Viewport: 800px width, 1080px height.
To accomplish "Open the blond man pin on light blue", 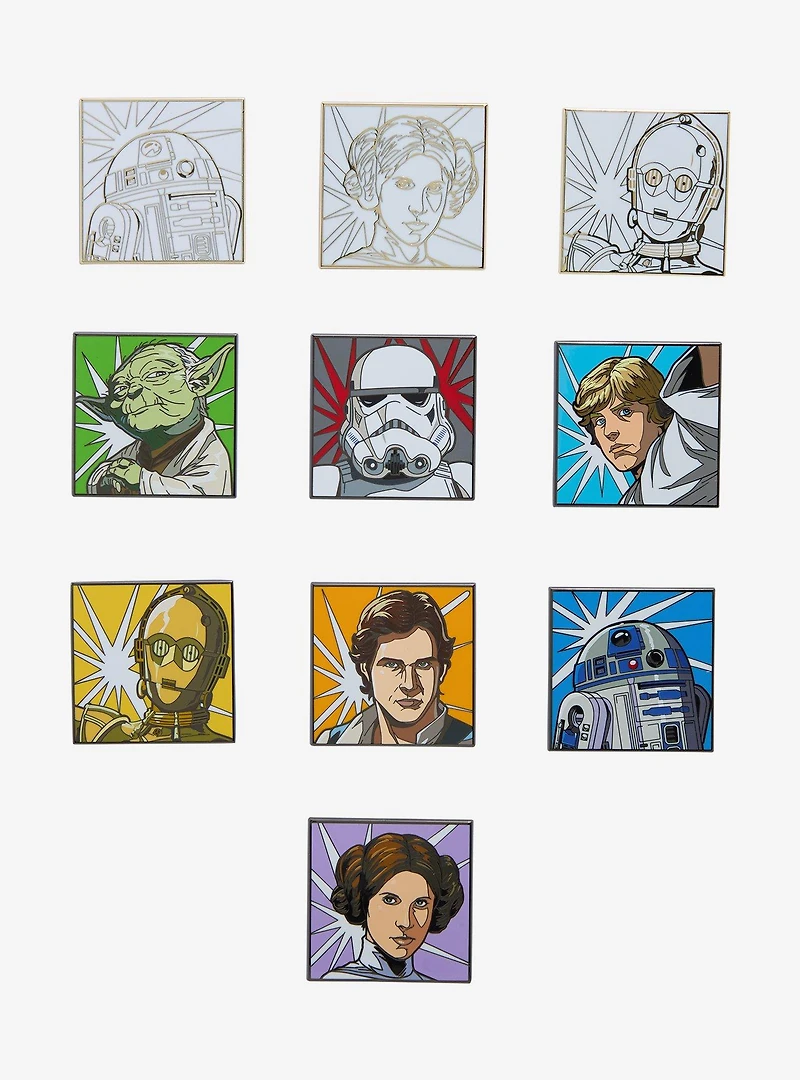I will [x=637, y=424].
